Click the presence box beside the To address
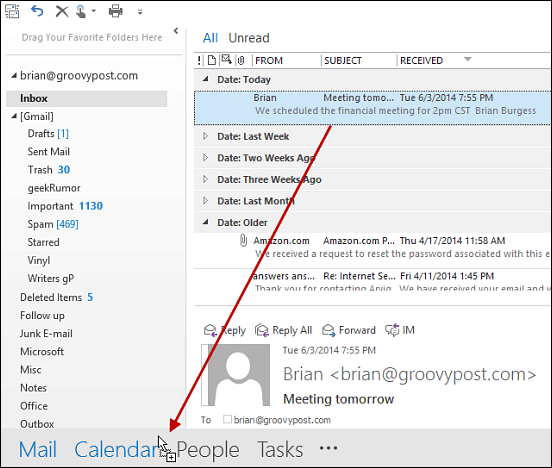 click(x=227, y=419)
